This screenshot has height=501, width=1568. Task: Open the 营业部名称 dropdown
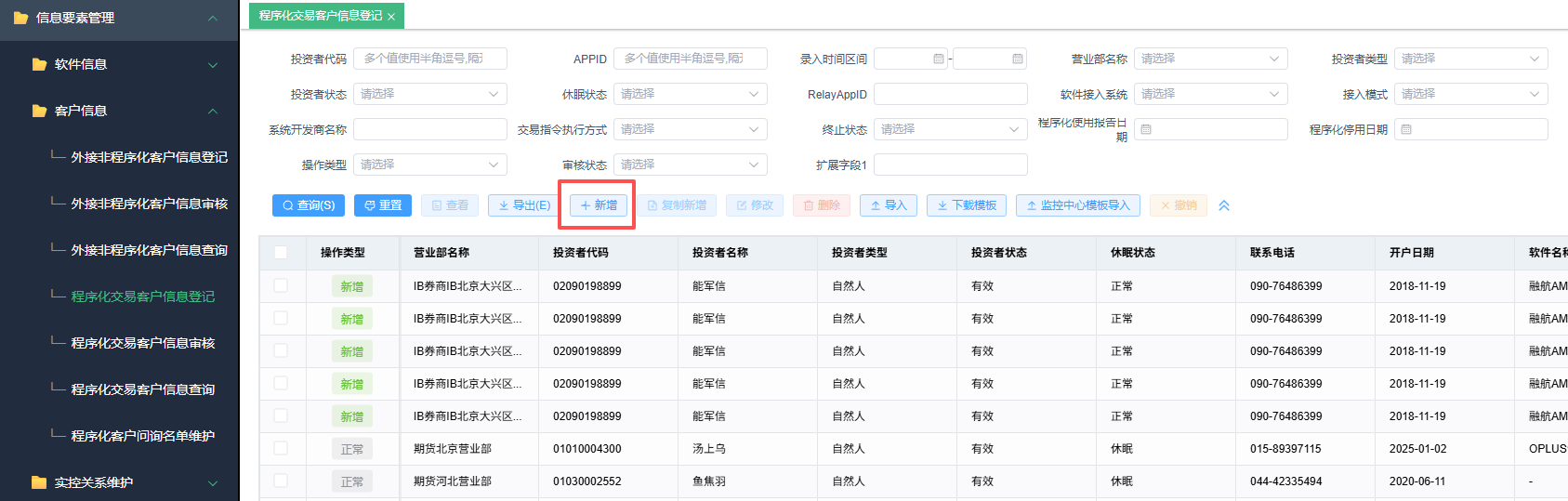pyautogui.click(x=1210, y=59)
